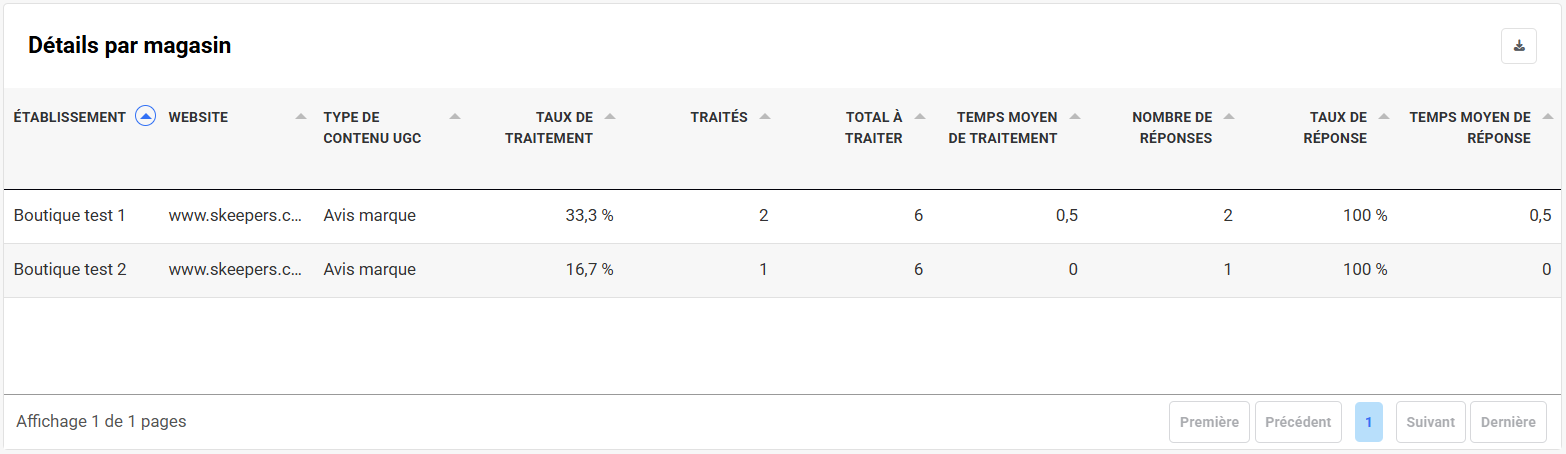The image size is (1566, 454).
Task: Click the Précédent pagination button
Action: point(1298,422)
